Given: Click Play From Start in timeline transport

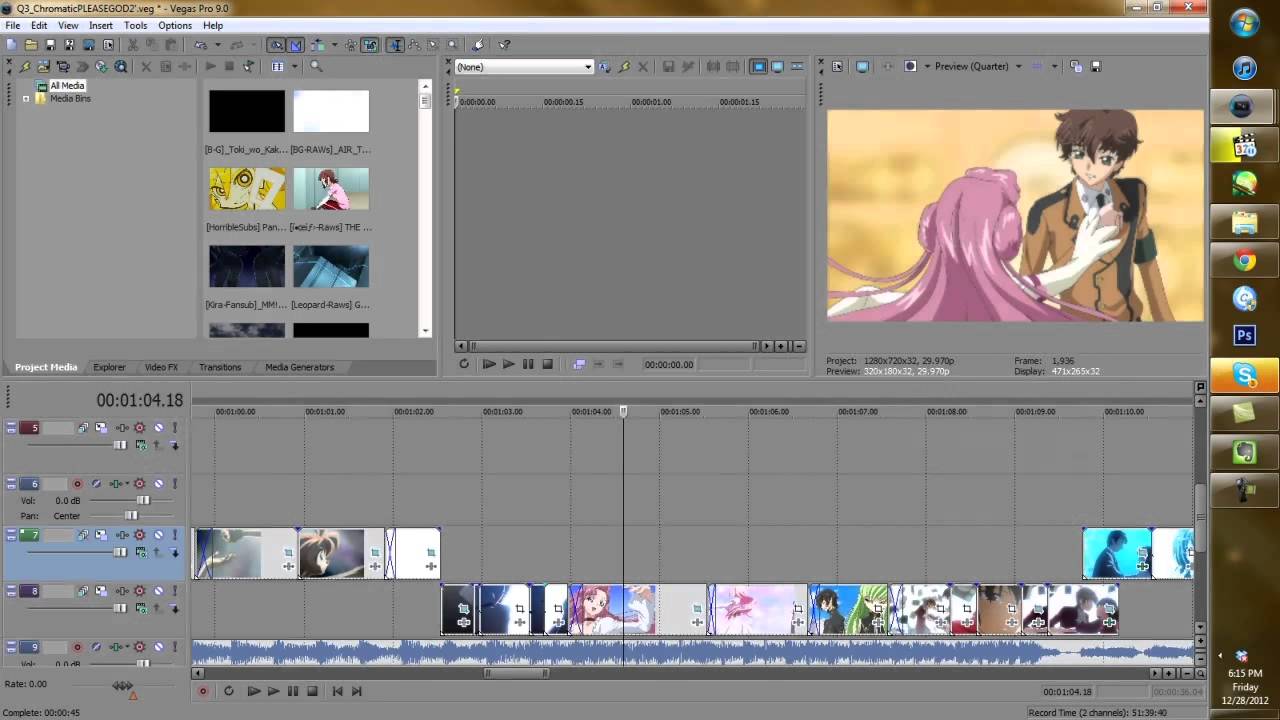Looking at the screenshot, I should tap(253, 691).
